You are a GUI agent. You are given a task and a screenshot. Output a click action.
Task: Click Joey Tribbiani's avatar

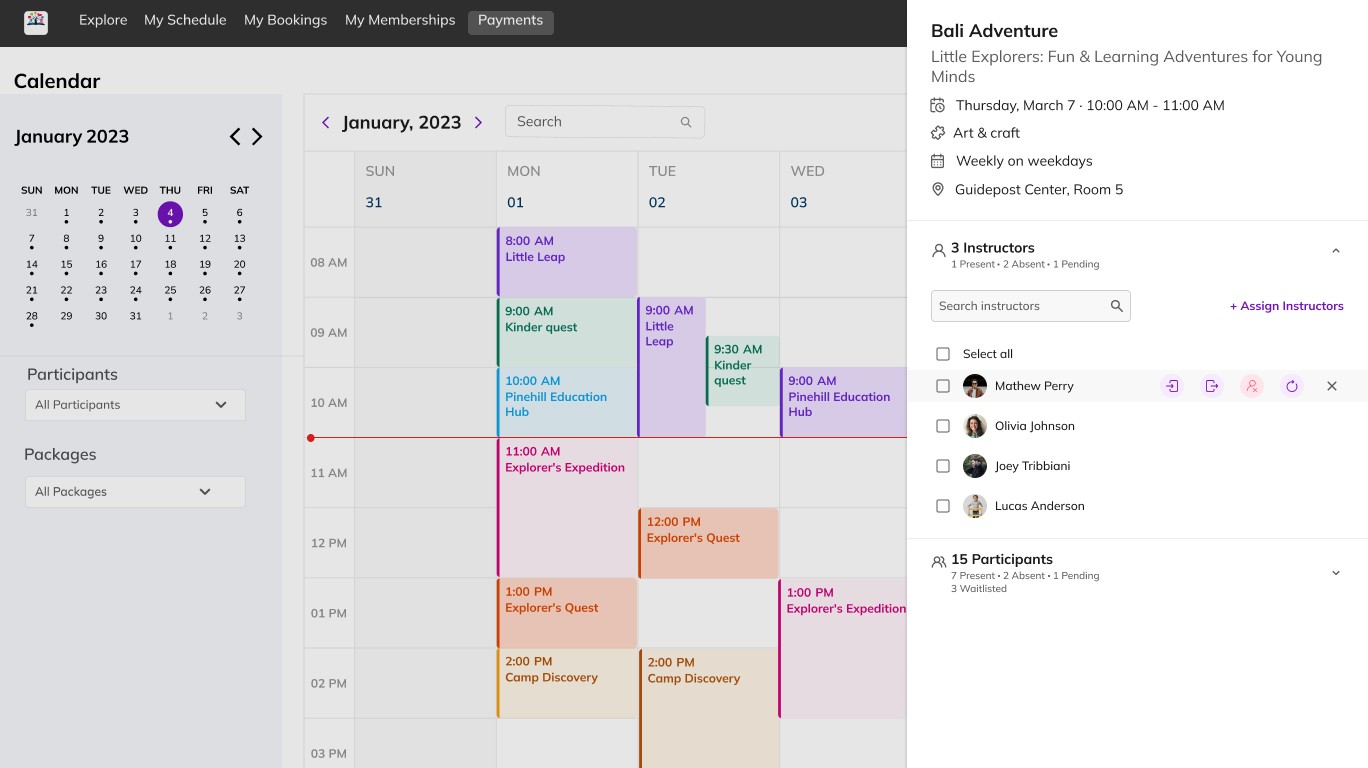[x=975, y=466]
